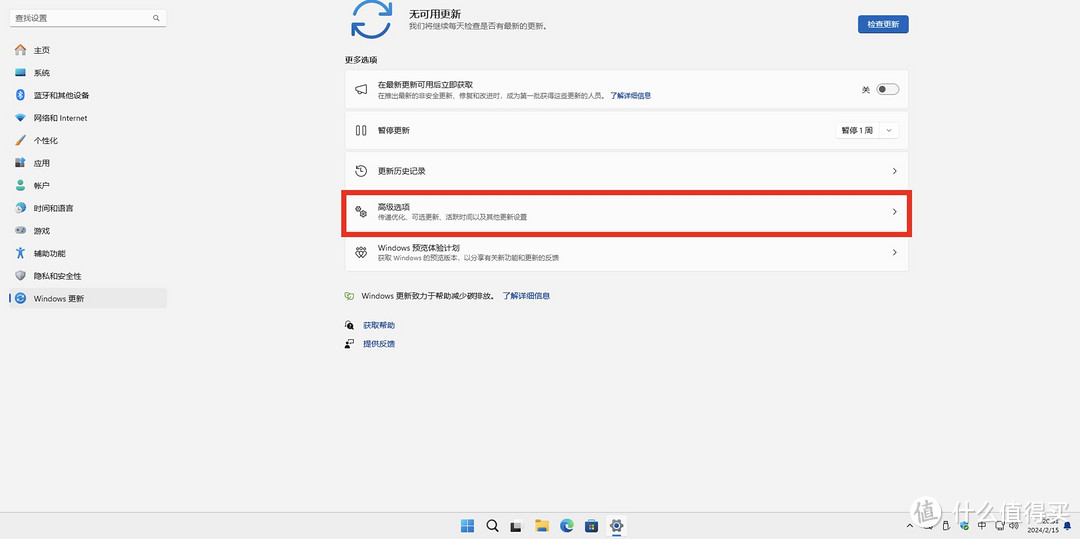The height and width of the screenshot is (539, 1080).
Task: Click the 暂停 1 周 button
Action: 858,130
